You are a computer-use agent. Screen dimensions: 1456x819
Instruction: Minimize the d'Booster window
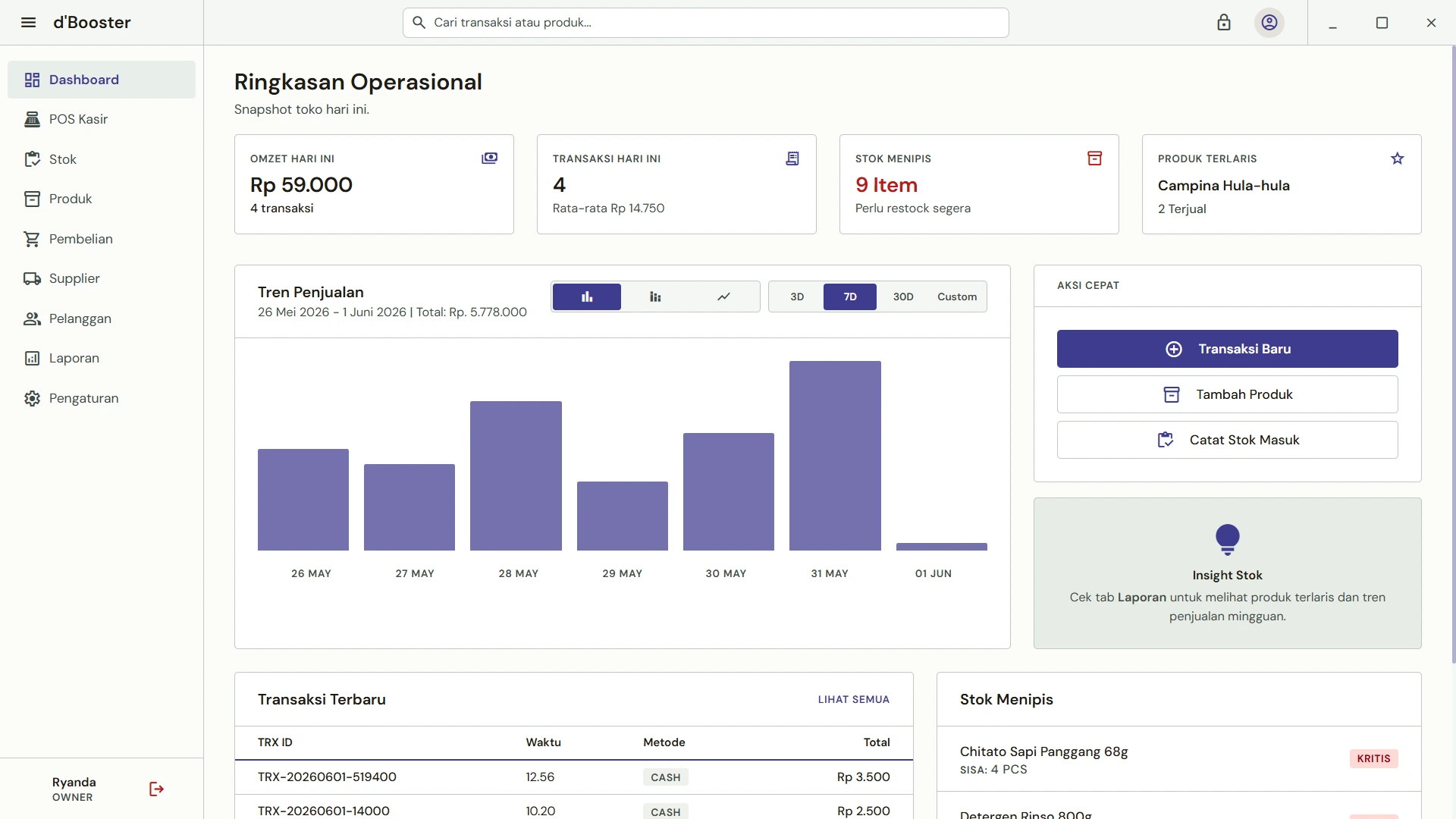pos(1332,23)
